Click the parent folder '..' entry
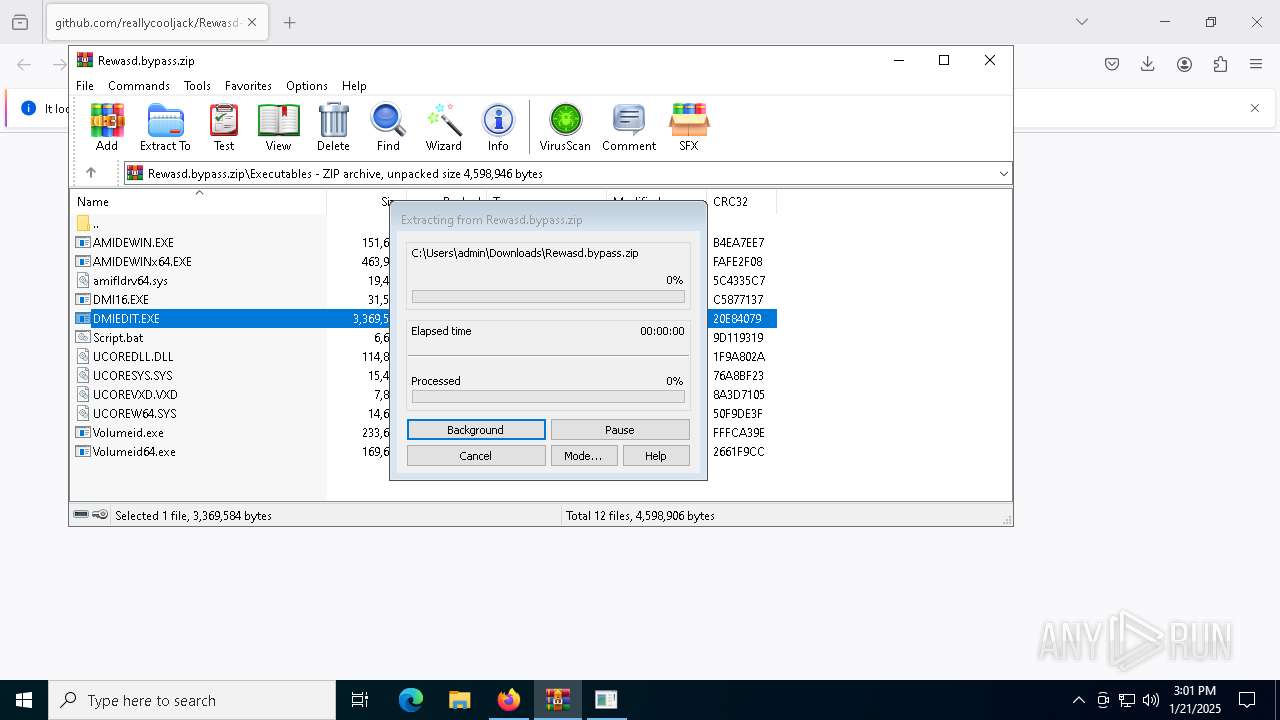The height and width of the screenshot is (720, 1280). [88, 224]
